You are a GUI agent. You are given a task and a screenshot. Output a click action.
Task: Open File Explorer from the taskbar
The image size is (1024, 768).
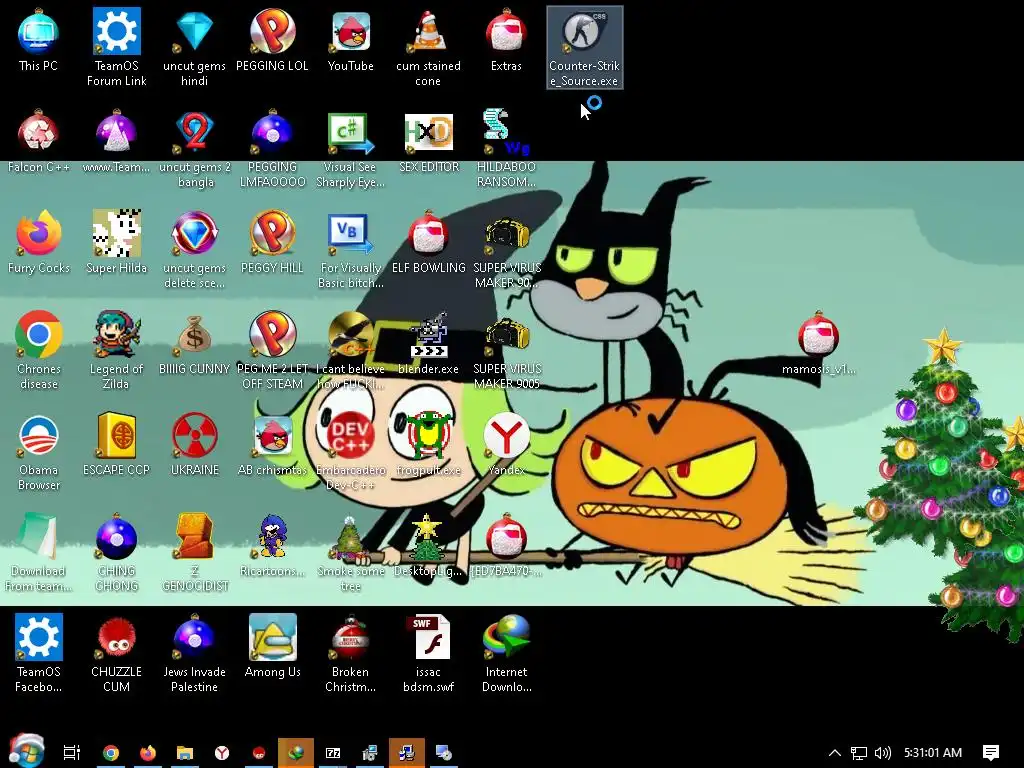coord(185,753)
